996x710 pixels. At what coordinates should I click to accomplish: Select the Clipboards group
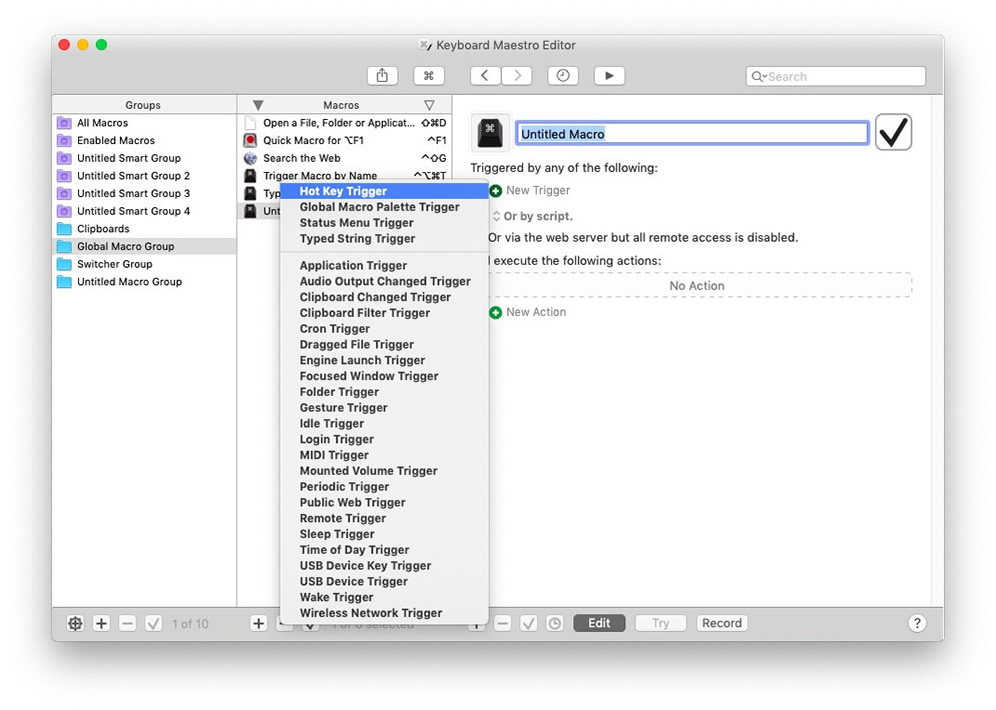click(144, 229)
